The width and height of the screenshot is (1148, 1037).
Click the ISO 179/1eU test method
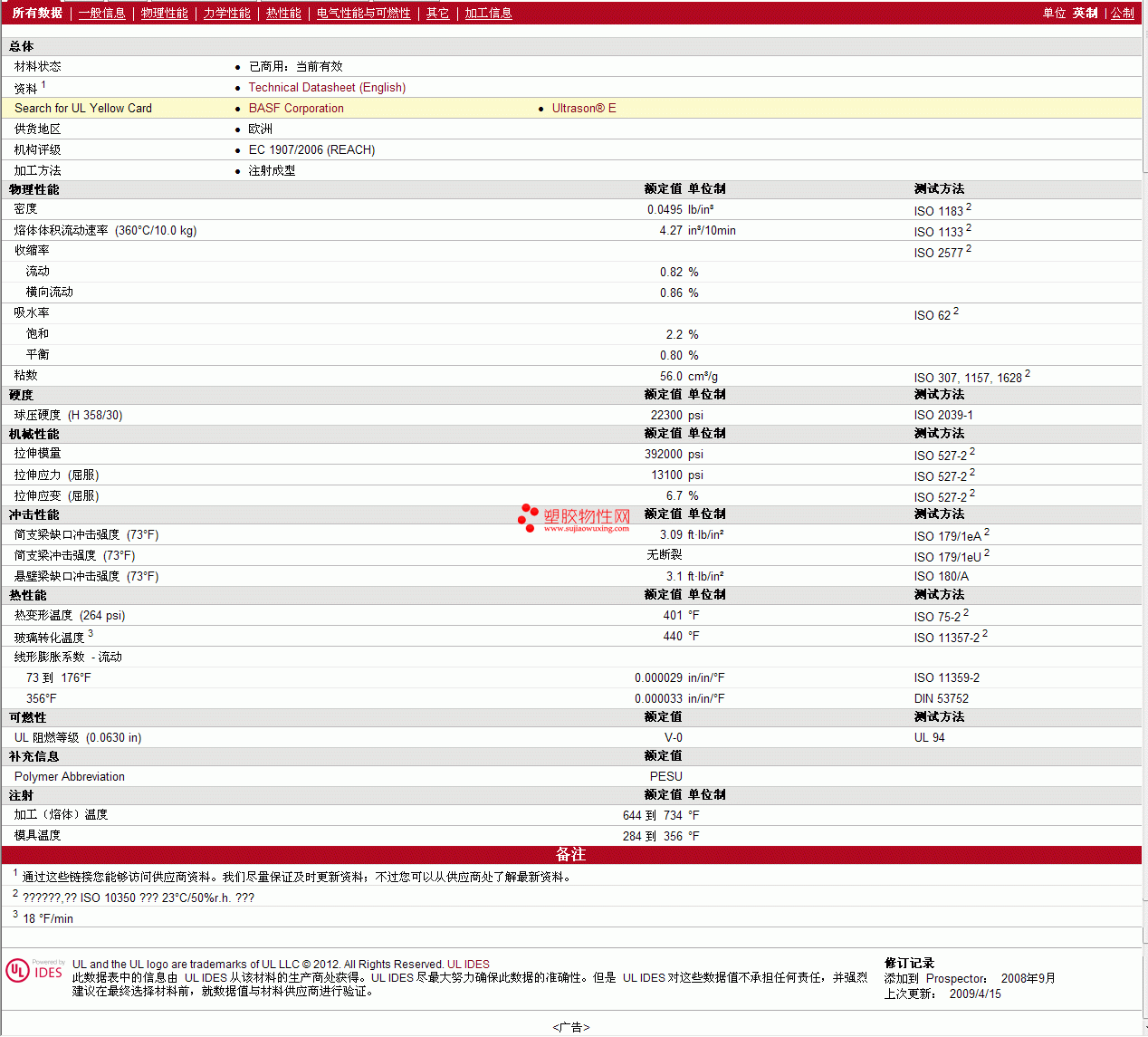click(948, 556)
